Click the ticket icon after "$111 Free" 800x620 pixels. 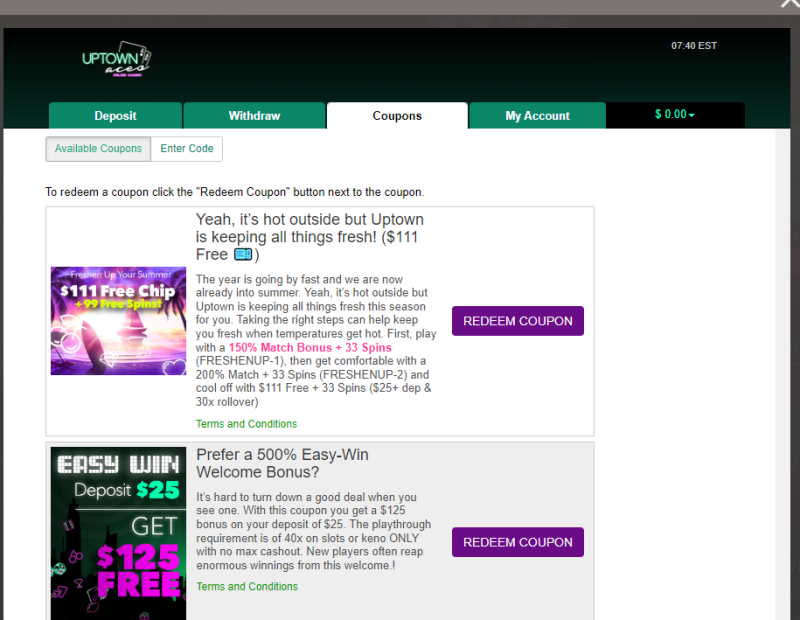243,255
